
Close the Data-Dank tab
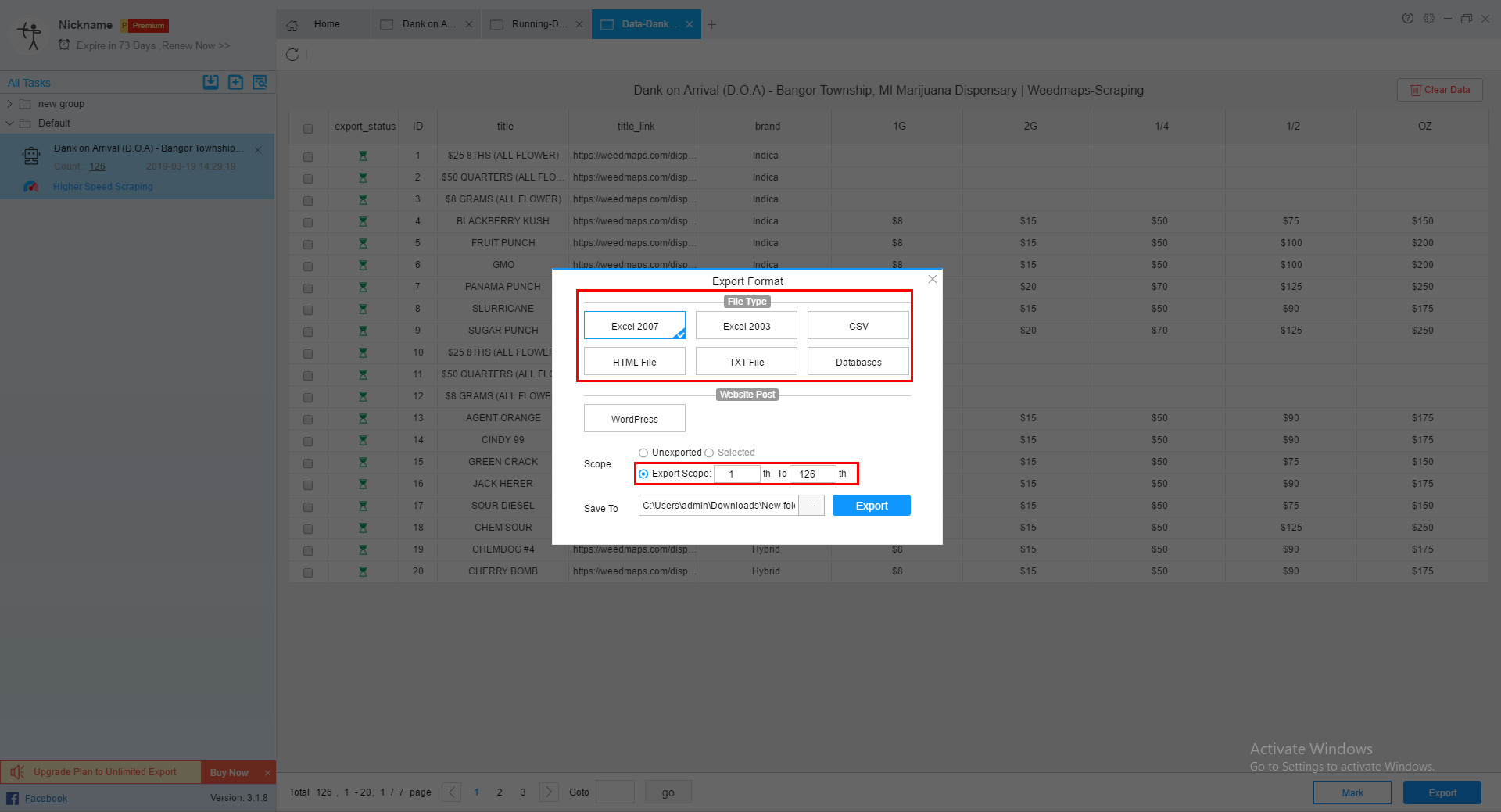690,24
